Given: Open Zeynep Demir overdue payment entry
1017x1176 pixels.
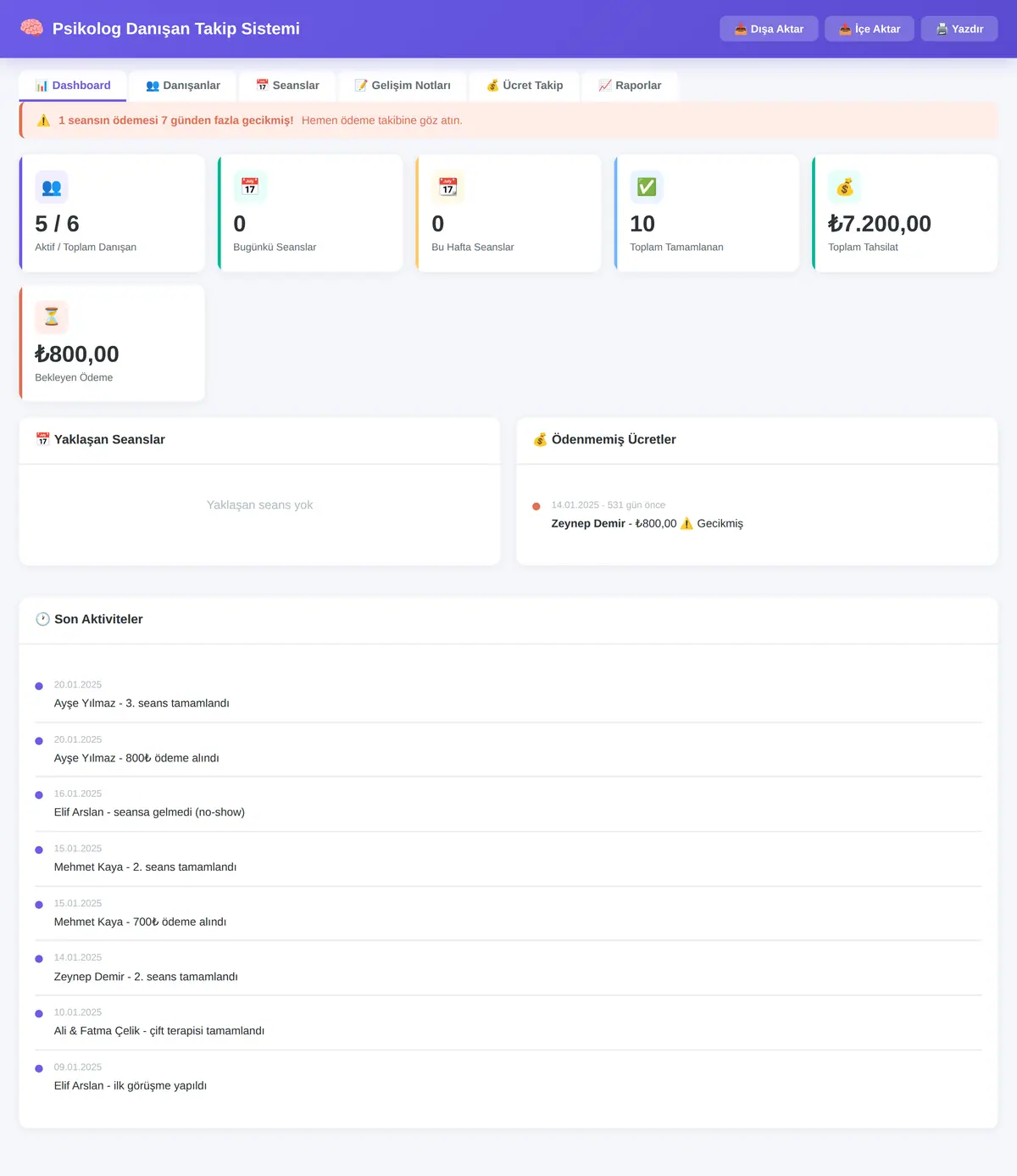Looking at the screenshot, I should (x=757, y=515).
